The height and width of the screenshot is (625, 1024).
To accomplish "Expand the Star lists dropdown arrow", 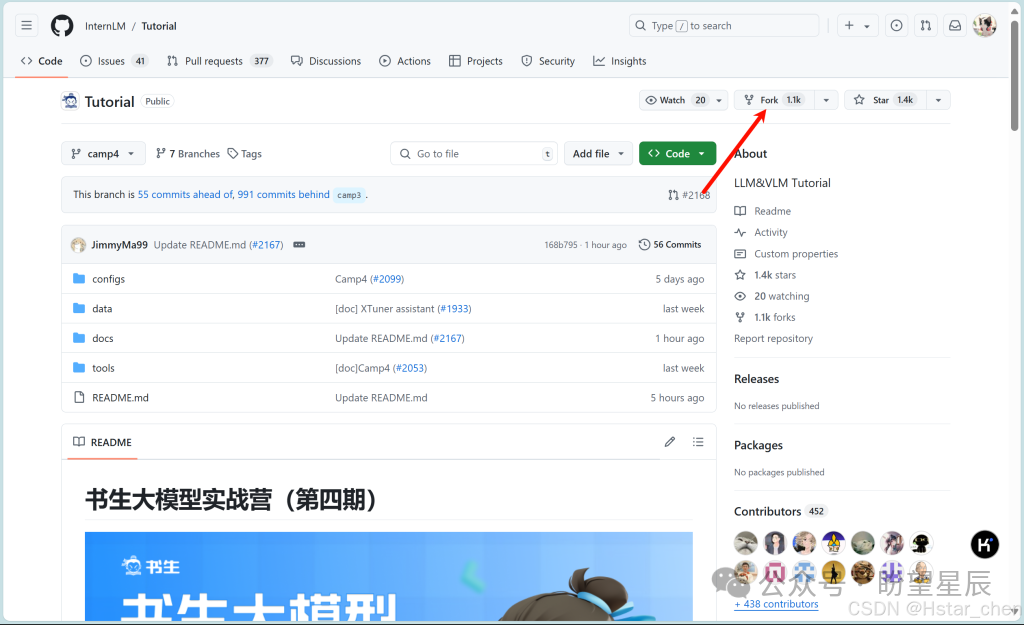I will 938,100.
